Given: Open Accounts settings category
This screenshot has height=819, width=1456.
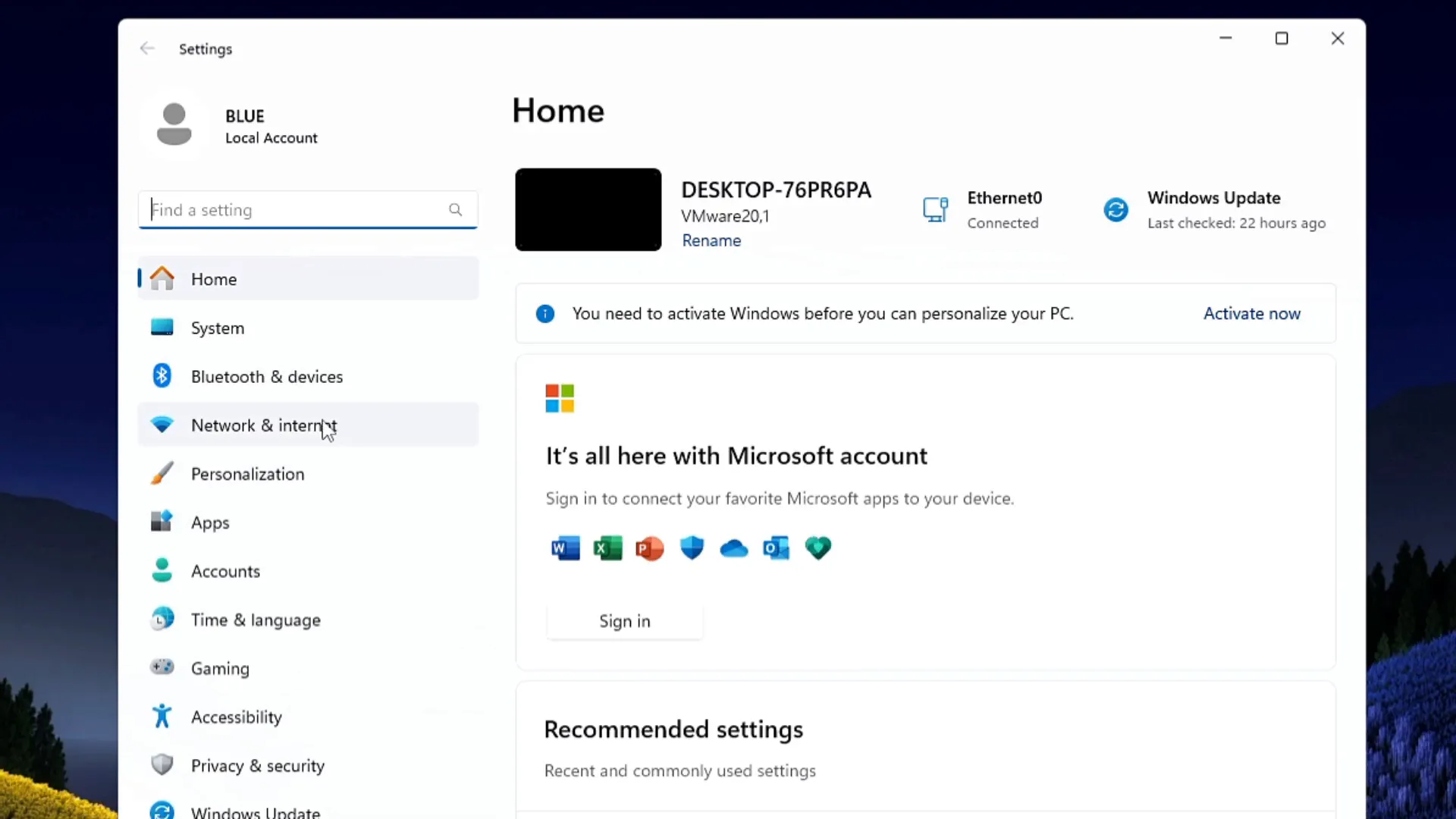Looking at the screenshot, I should (308, 570).
